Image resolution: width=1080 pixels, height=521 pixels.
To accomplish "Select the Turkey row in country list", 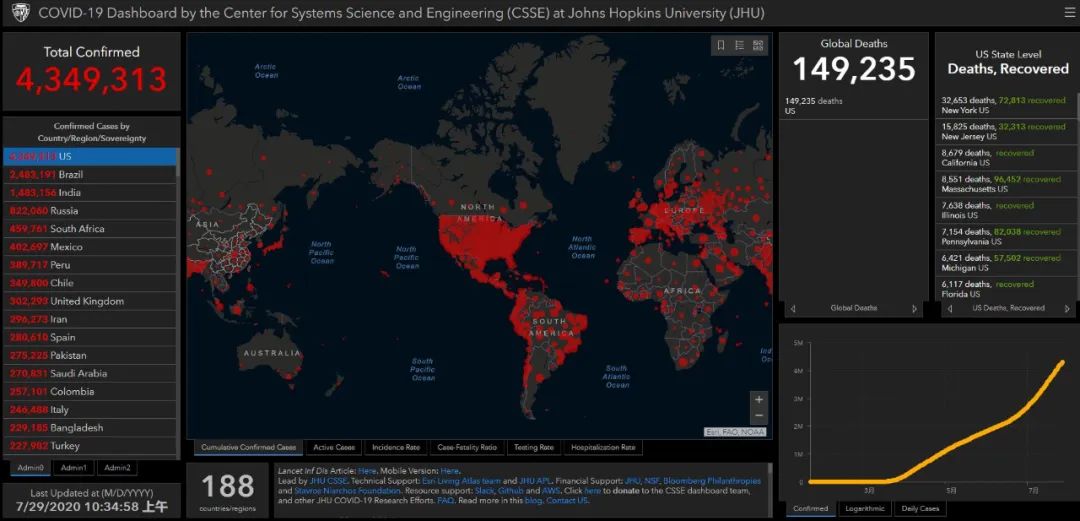I will tap(90, 445).
